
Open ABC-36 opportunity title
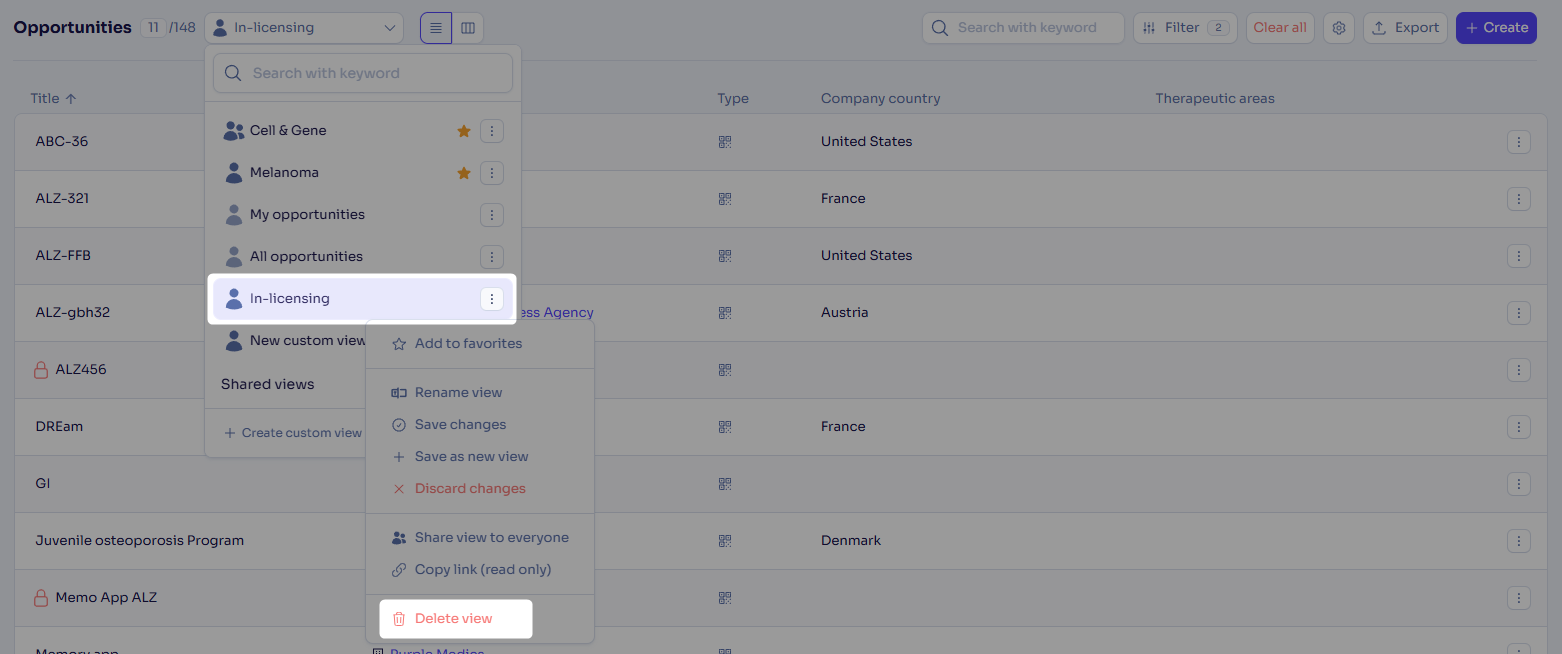pos(62,142)
